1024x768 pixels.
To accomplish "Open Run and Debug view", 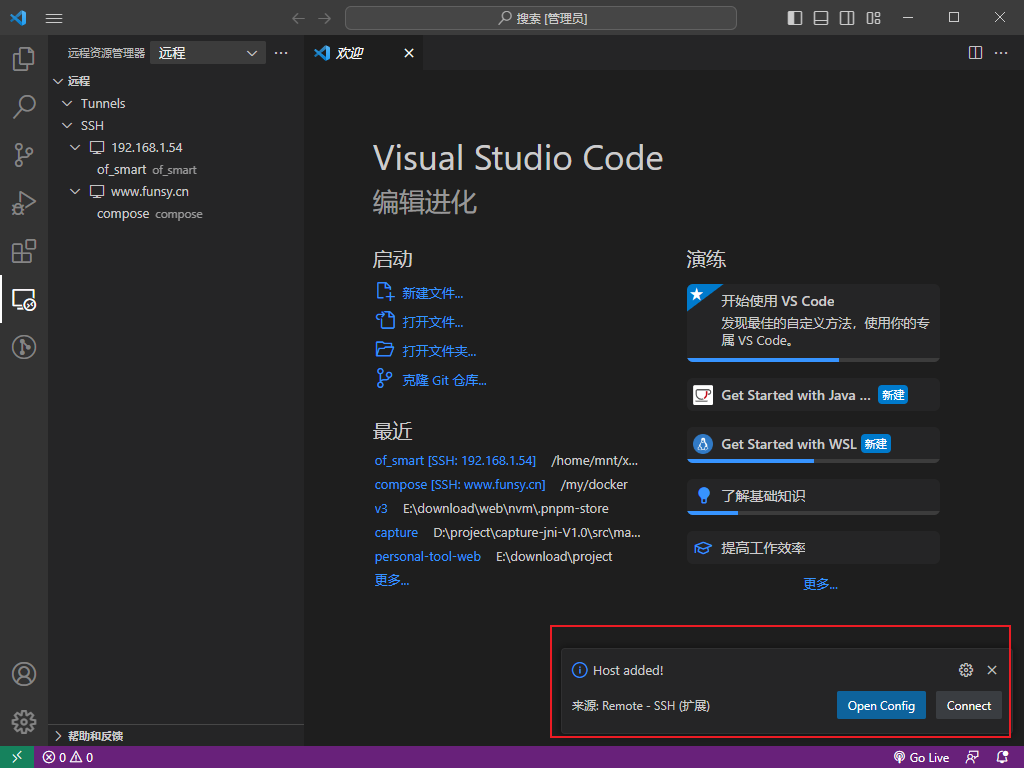I will (24, 203).
